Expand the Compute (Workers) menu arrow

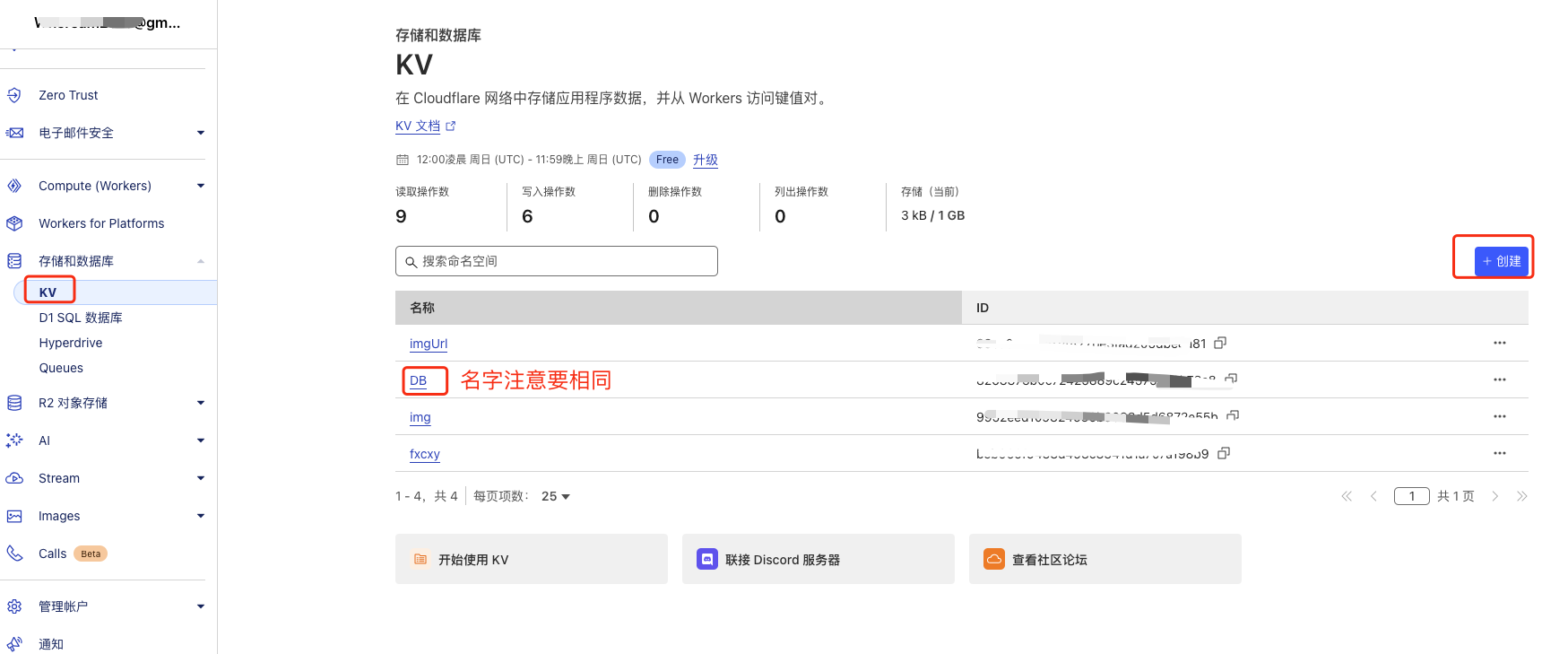201,186
